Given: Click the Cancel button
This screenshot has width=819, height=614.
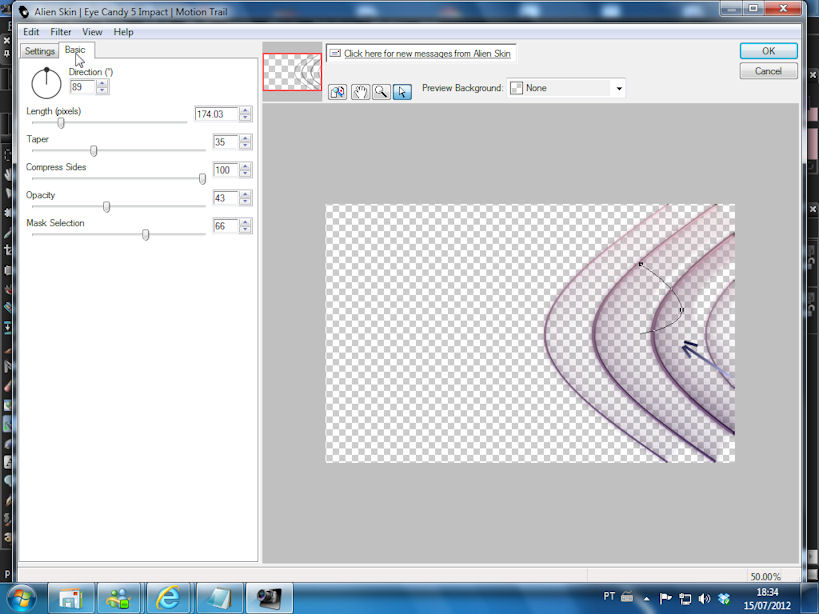Looking at the screenshot, I should coord(768,71).
